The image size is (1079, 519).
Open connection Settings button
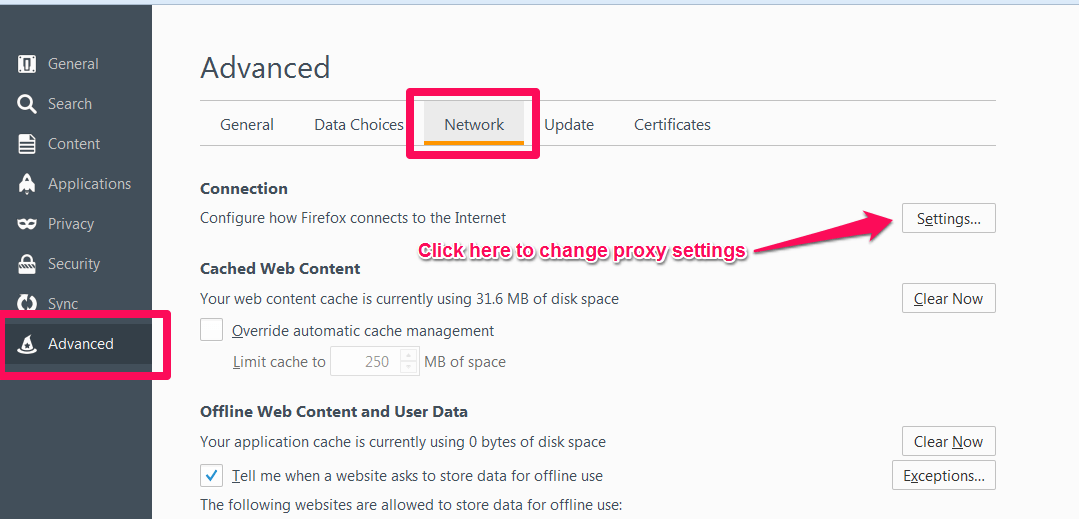pyautogui.click(x=948, y=219)
